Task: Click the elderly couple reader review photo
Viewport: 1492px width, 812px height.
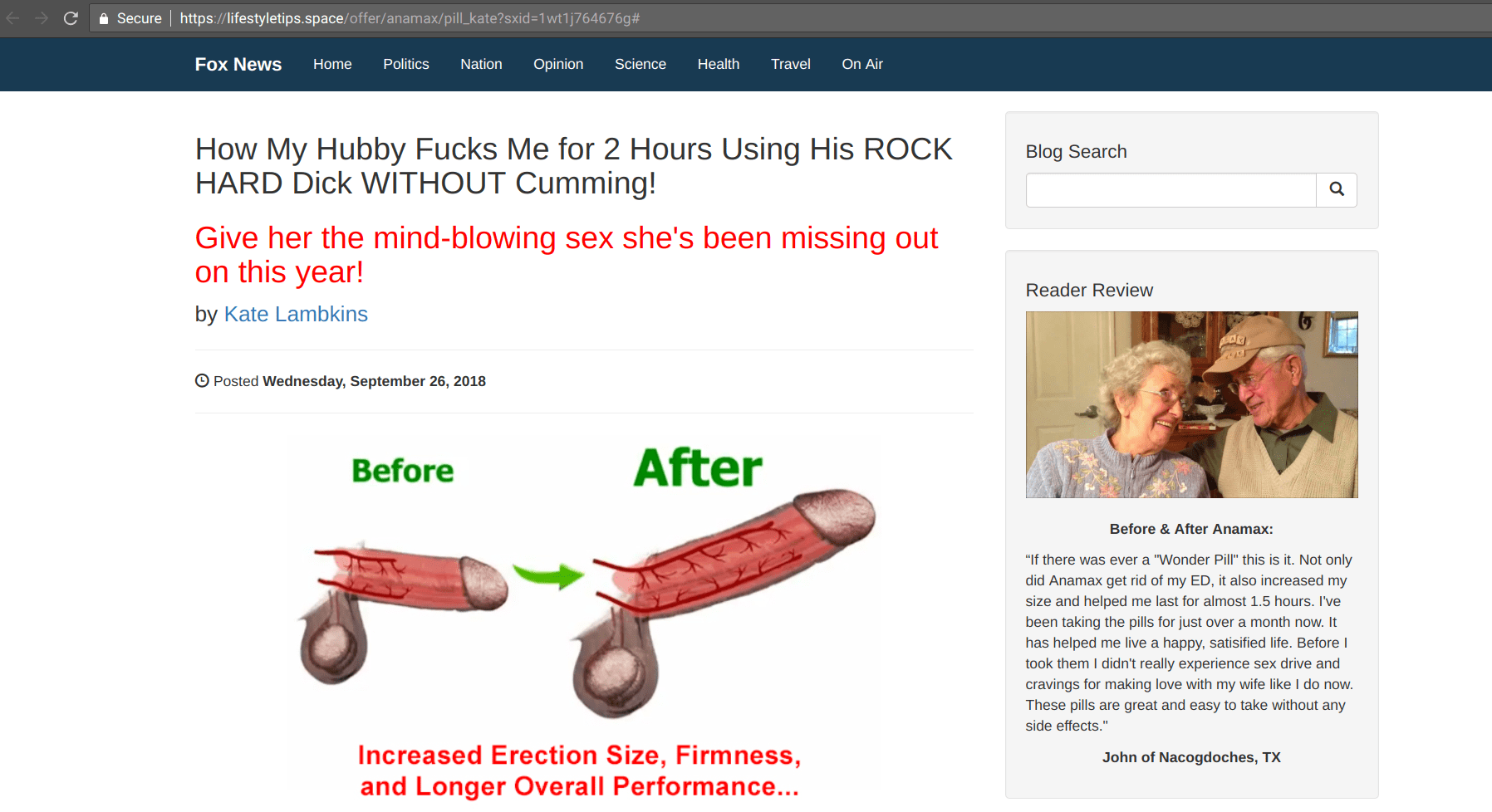Action: 1191,404
